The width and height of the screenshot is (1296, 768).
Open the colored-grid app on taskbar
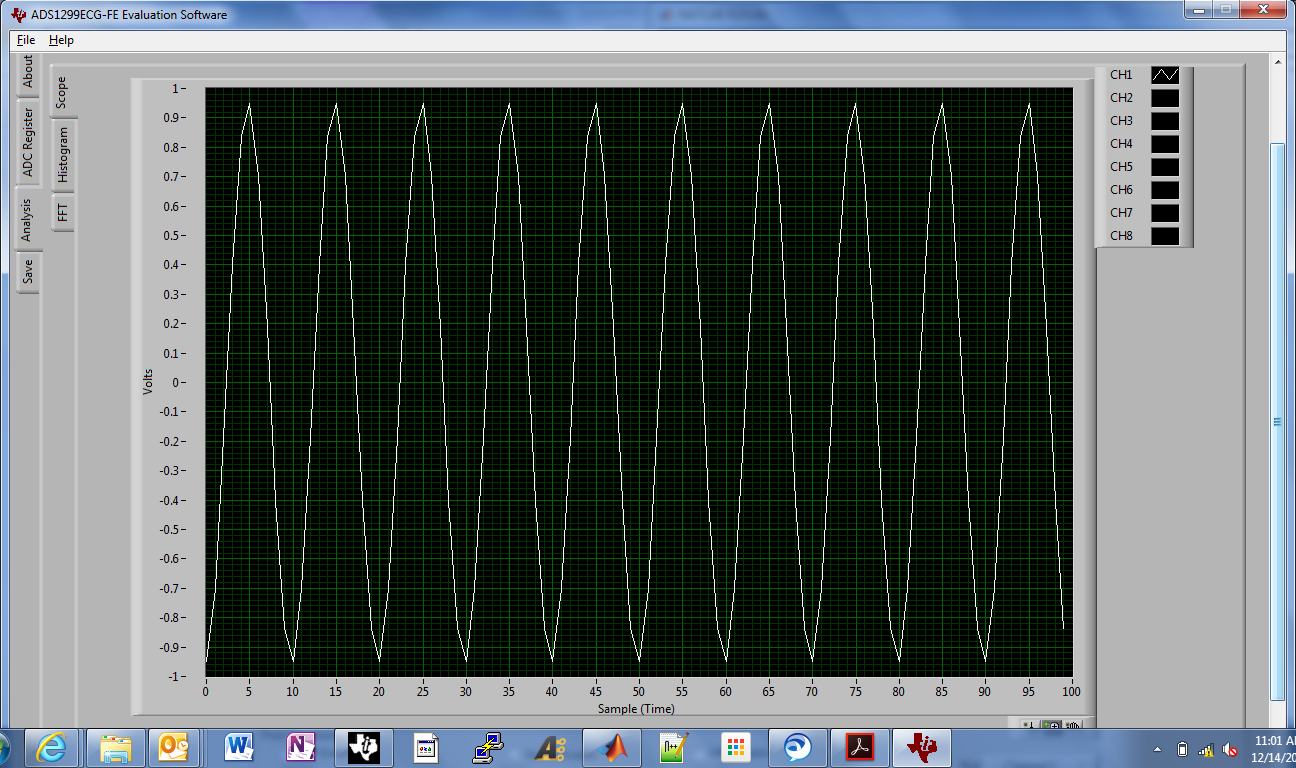(x=736, y=747)
